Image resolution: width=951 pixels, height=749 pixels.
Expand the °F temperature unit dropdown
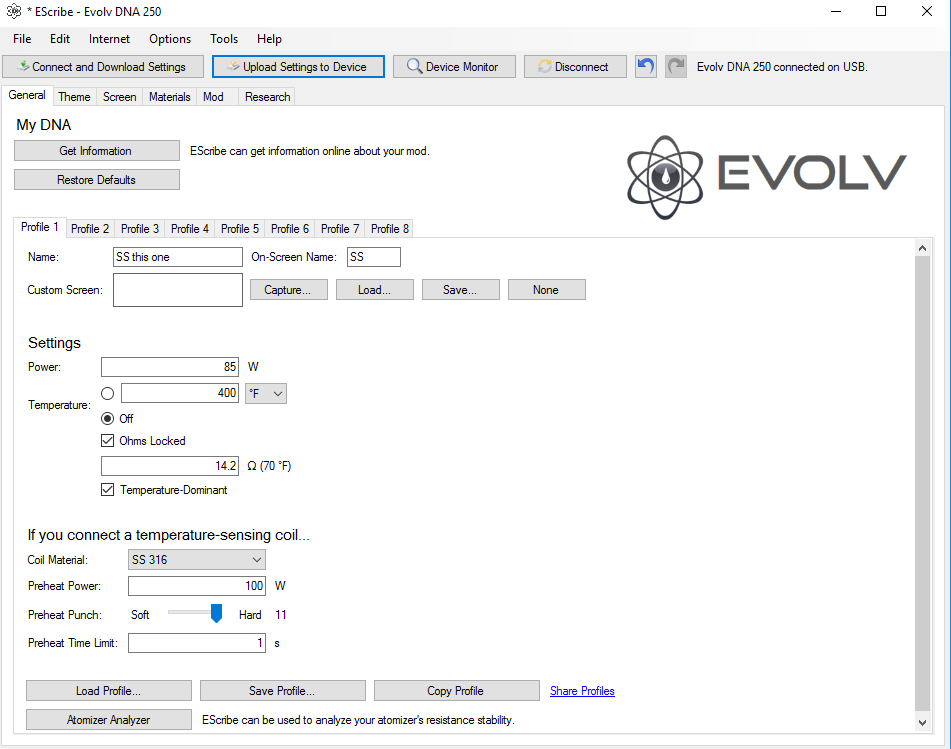[266, 394]
